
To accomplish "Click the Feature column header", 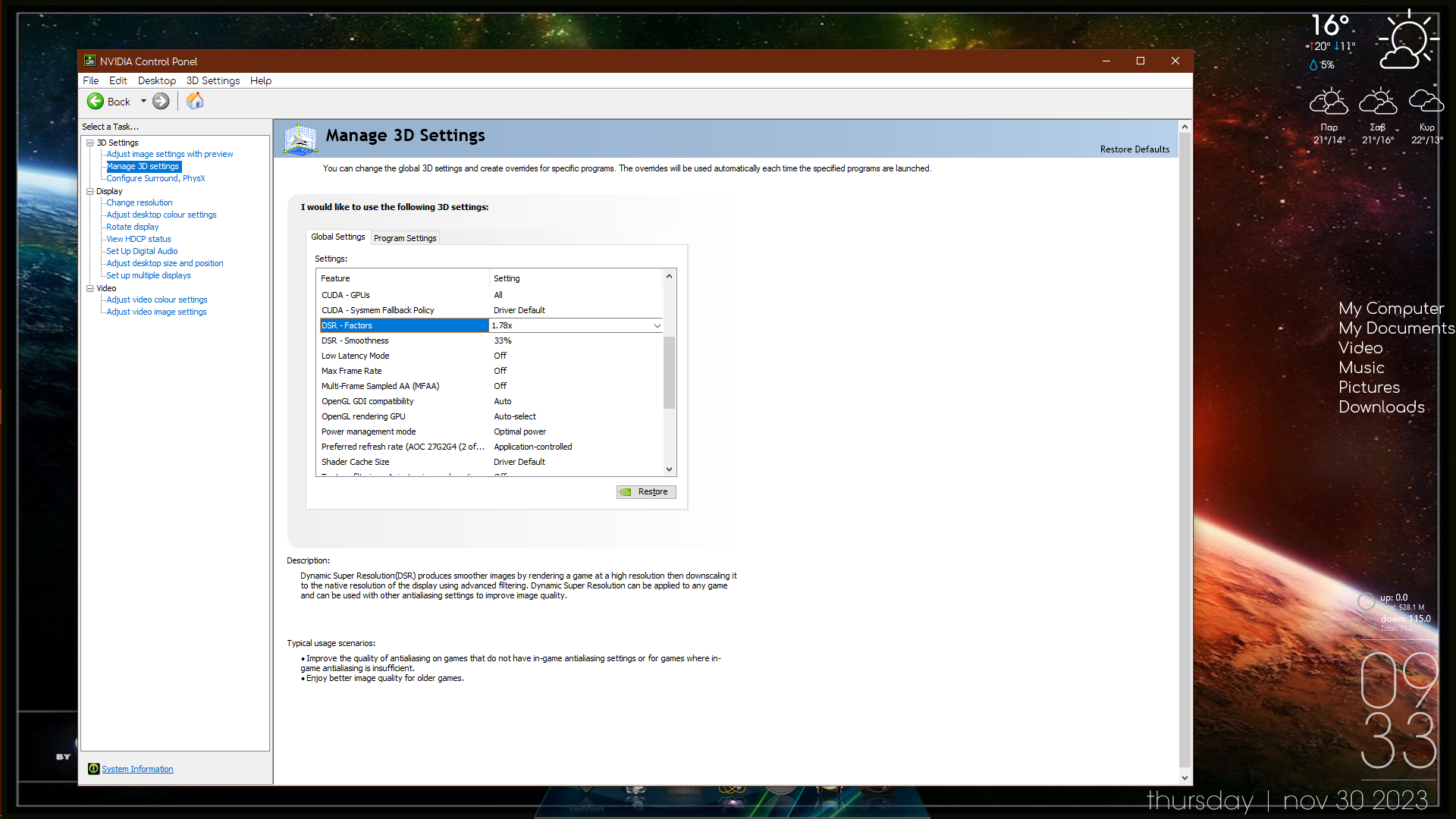I will (403, 278).
